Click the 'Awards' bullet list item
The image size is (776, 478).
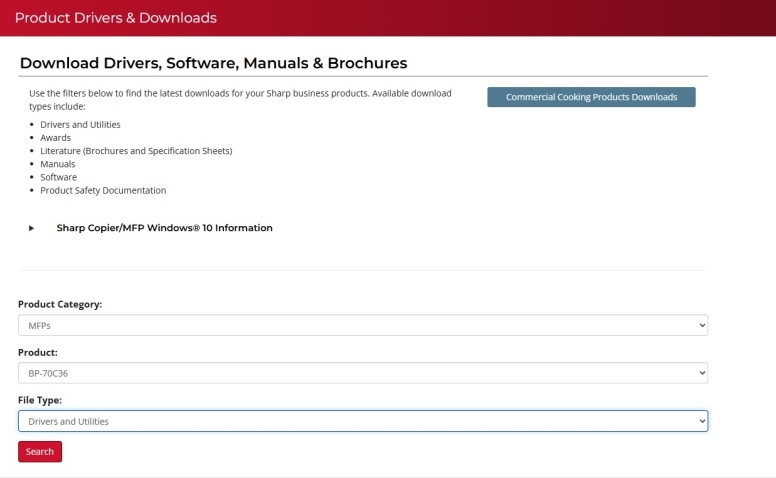(56, 138)
